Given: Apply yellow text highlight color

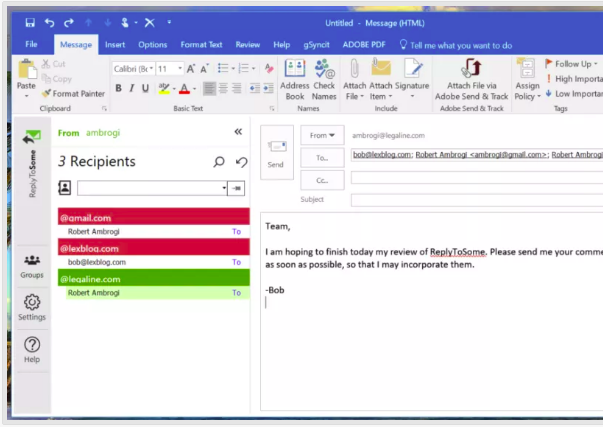Looking at the screenshot, I should (x=164, y=88).
